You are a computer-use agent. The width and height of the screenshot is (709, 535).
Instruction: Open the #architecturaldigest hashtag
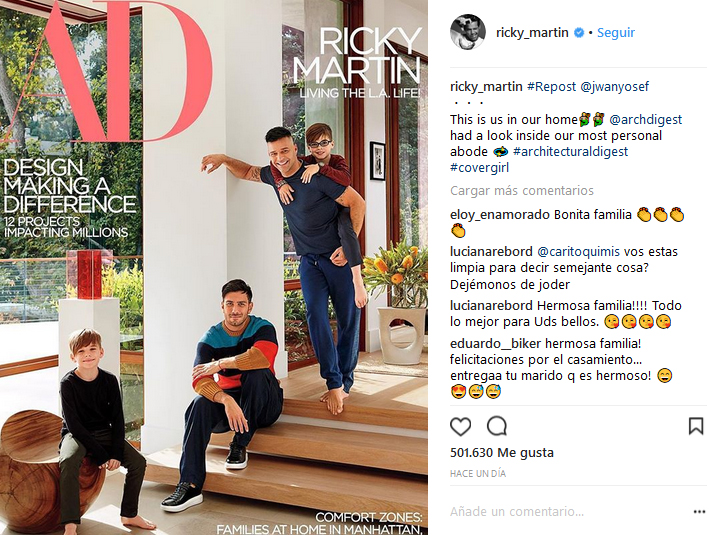[571, 152]
